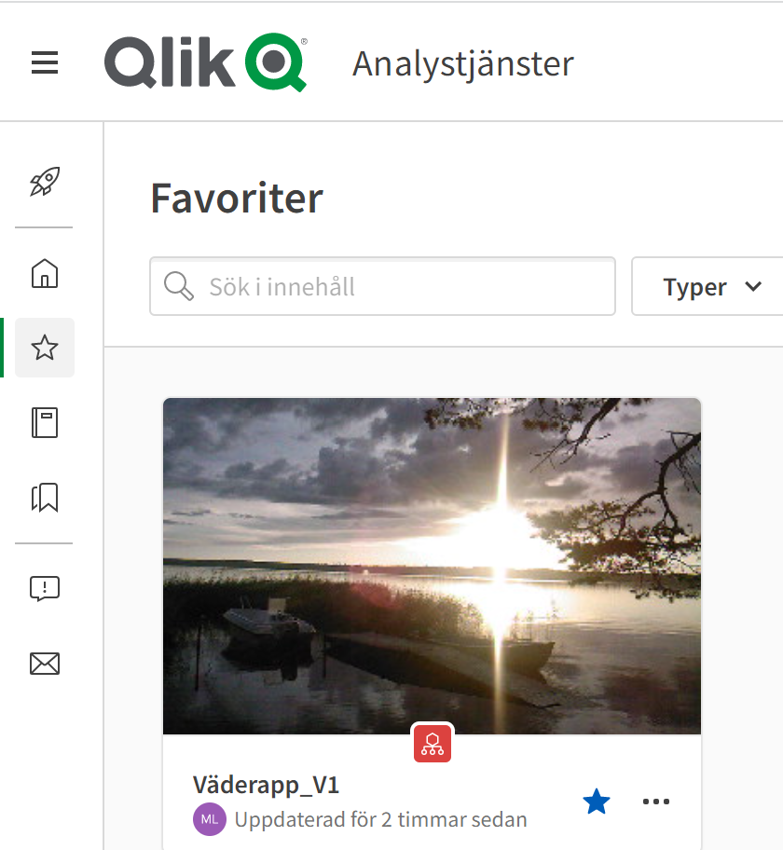The width and height of the screenshot is (783, 850).
Task: Open the hamburger navigation menu
Action: pyautogui.click(x=44, y=62)
